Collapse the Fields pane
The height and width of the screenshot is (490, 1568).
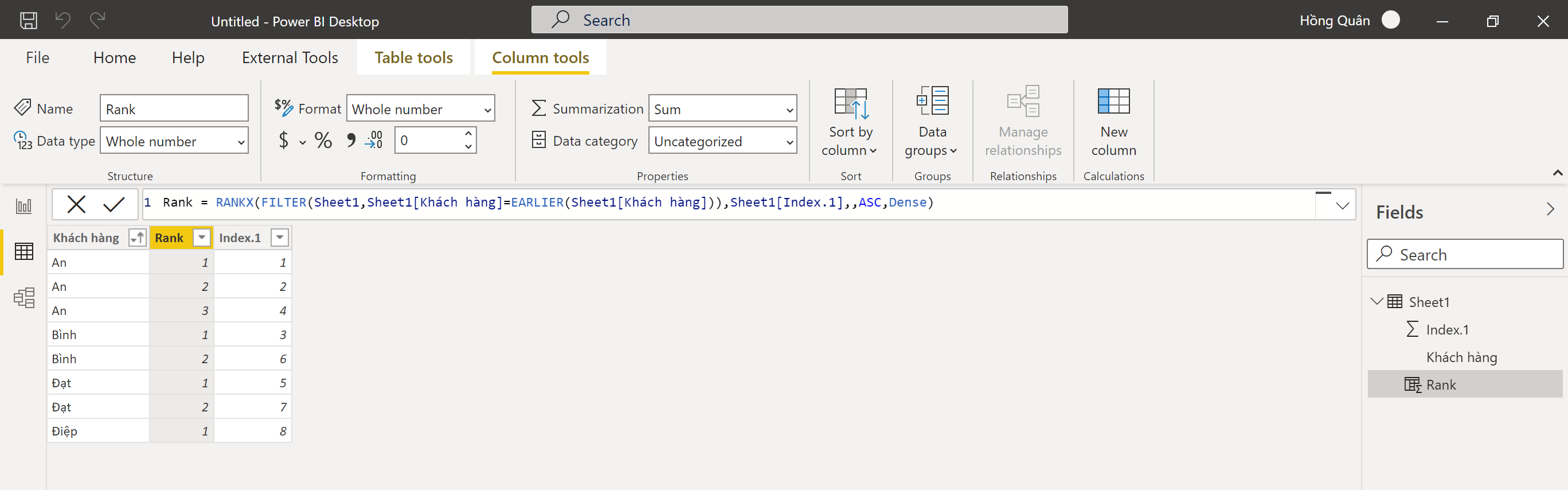tap(1550, 209)
